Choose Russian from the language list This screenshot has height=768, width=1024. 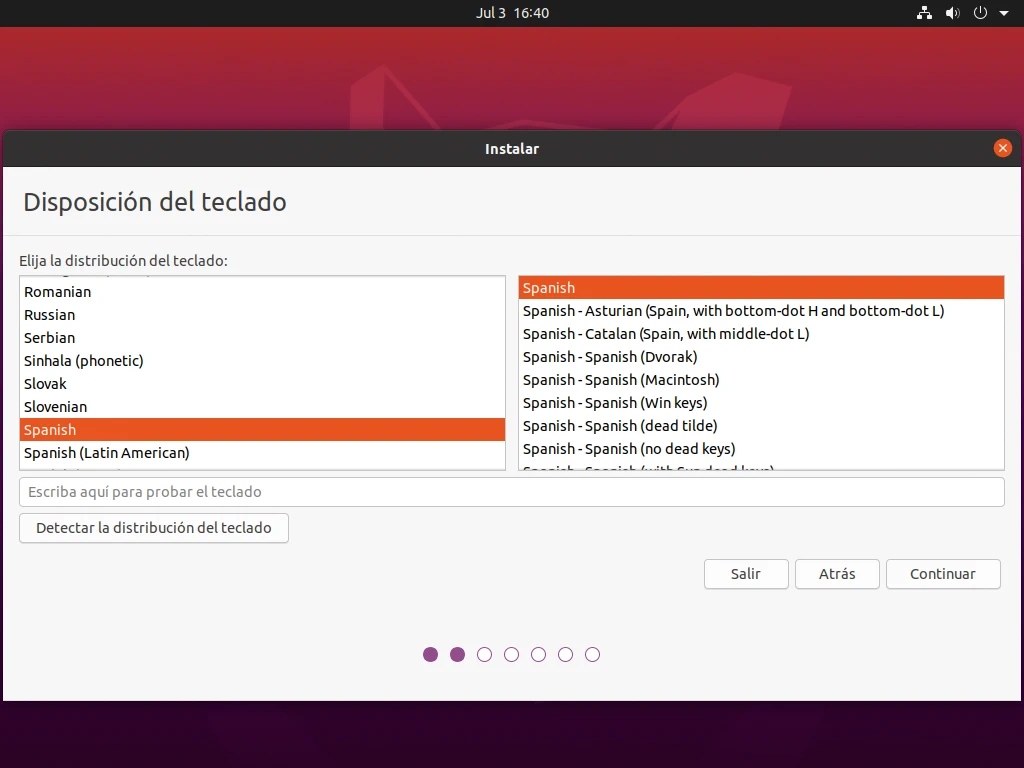tap(50, 315)
